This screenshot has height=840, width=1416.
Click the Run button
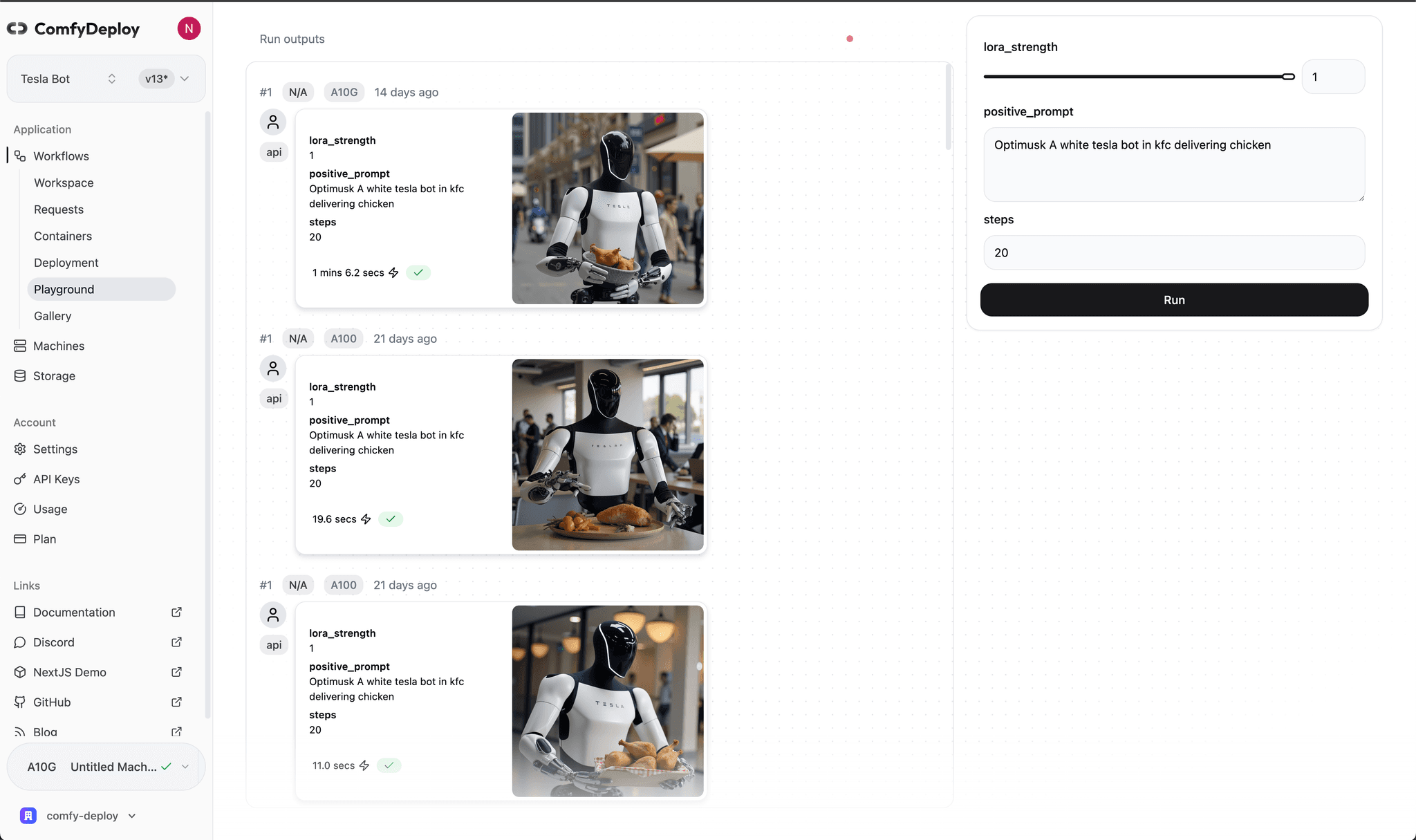(1173, 299)
